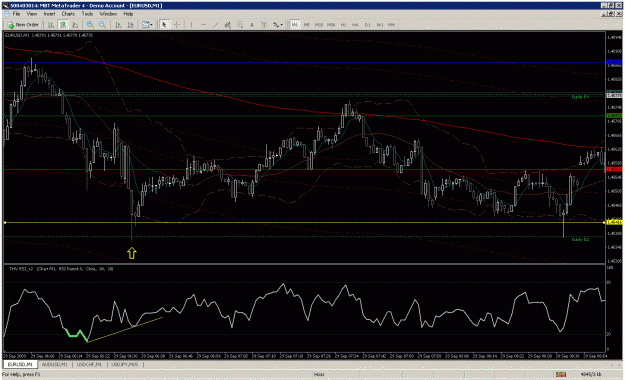Open the Tools menu
625x380 pixels.
pyautogui.click(x=87, y=14)
